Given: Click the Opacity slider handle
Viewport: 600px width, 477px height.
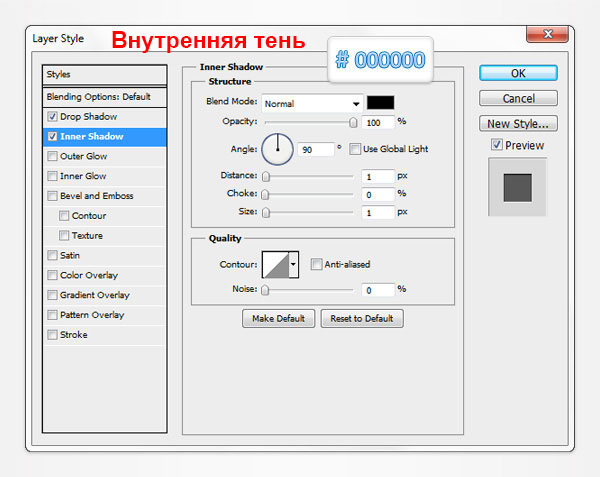Looking at the screenshot, I should click(x=354, y=122).
